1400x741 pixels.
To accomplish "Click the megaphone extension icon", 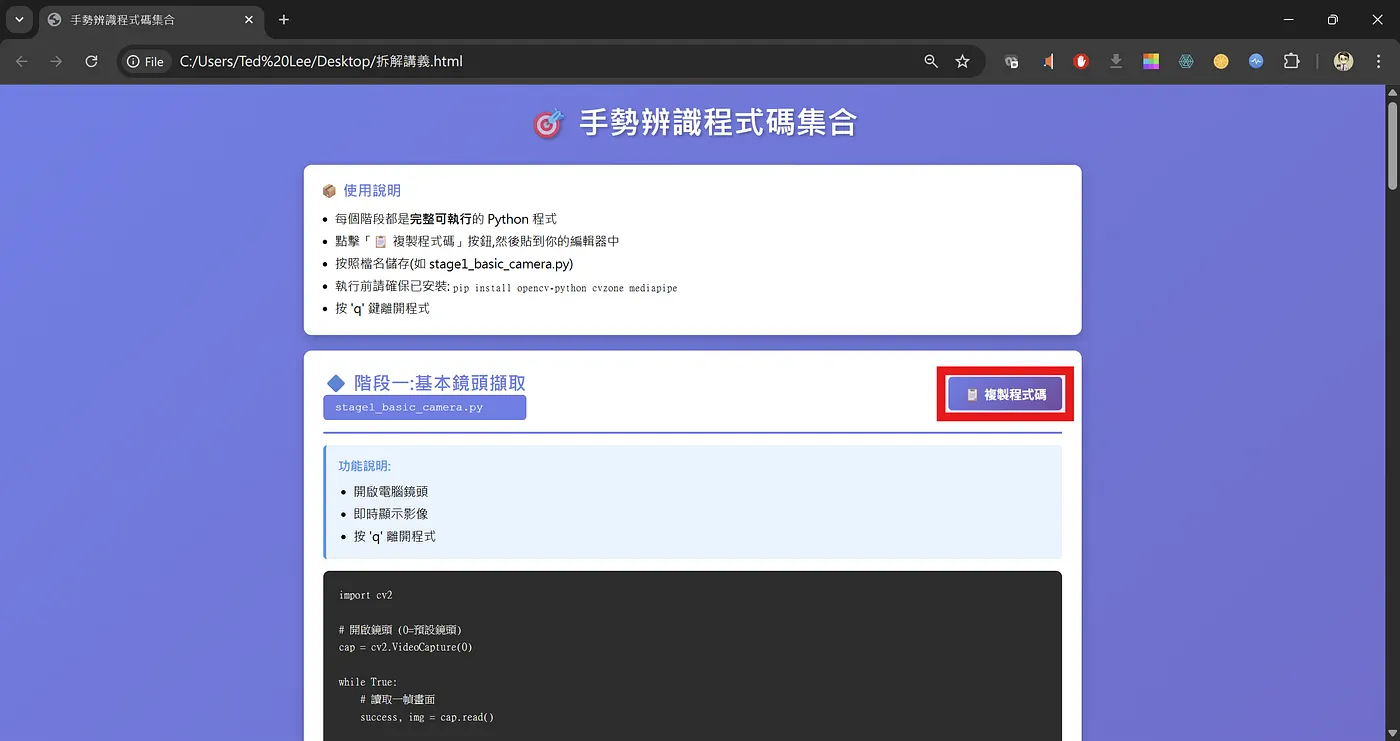I will tap(1047, 61).
